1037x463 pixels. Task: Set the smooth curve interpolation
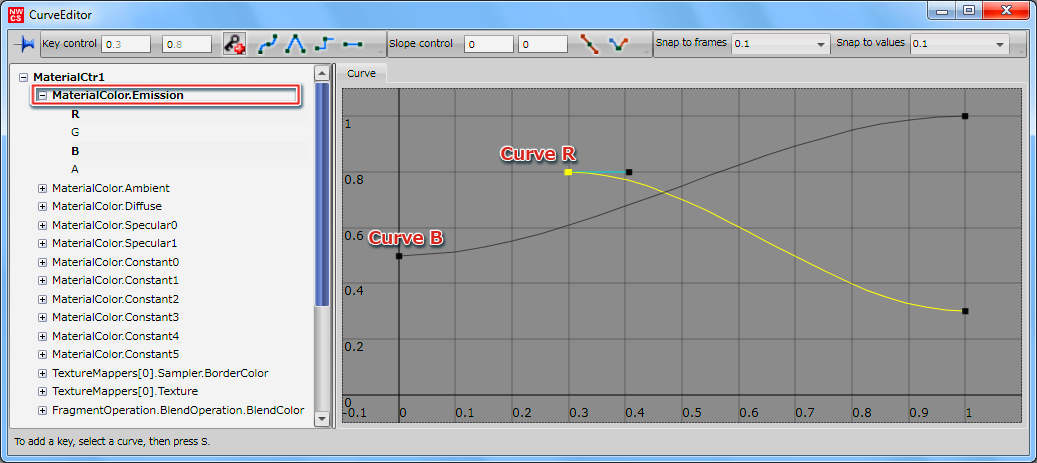pos(267,44)
